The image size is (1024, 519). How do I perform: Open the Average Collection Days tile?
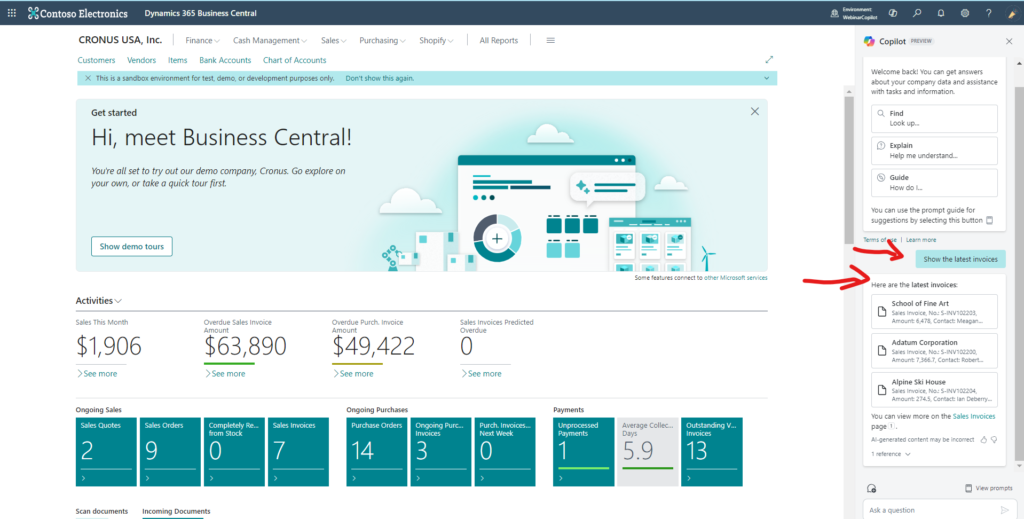(x=648, y=452)
